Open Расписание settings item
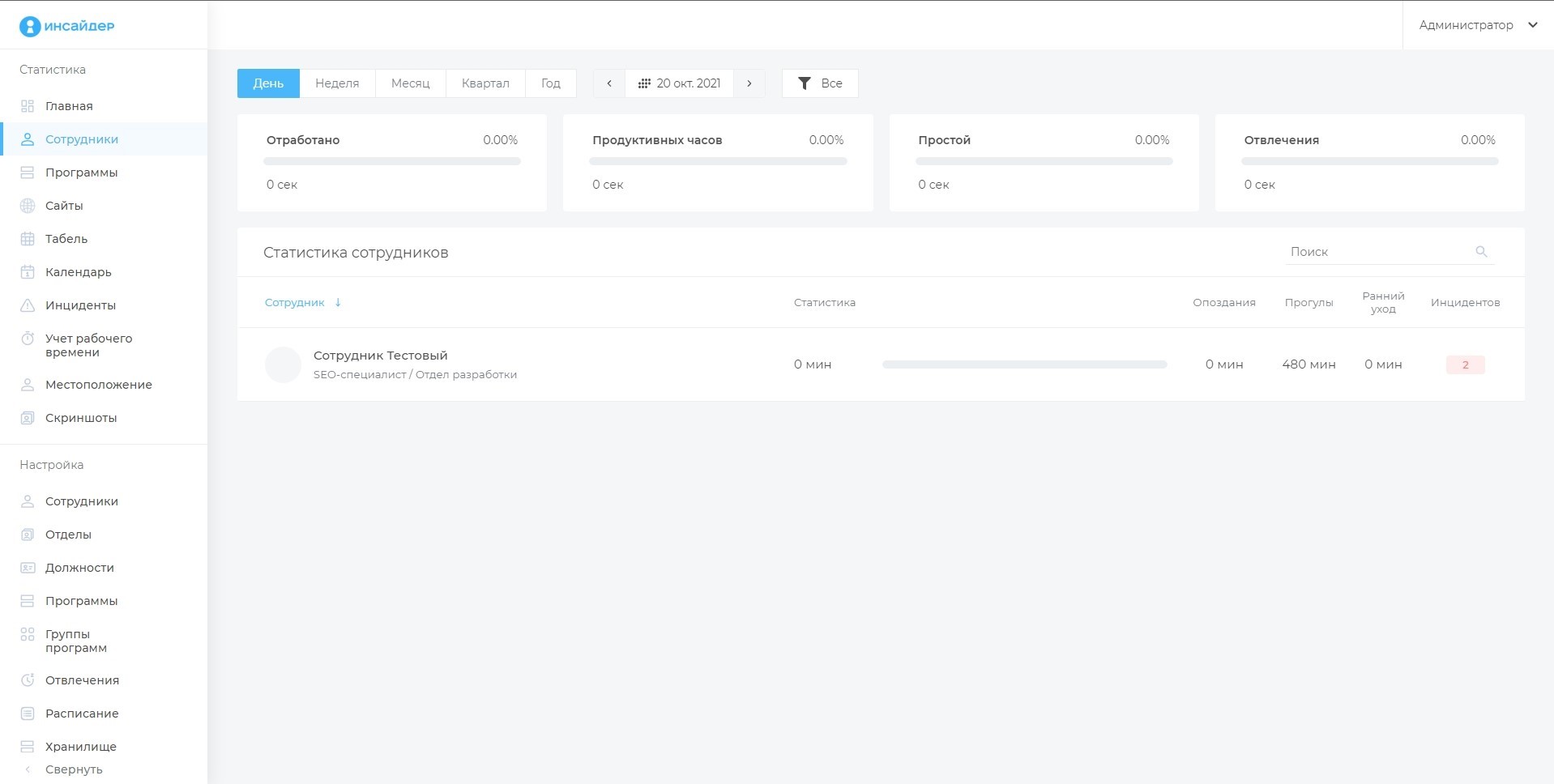The height and width of the screenshot is (784, 1554). [x=104, y=714]
